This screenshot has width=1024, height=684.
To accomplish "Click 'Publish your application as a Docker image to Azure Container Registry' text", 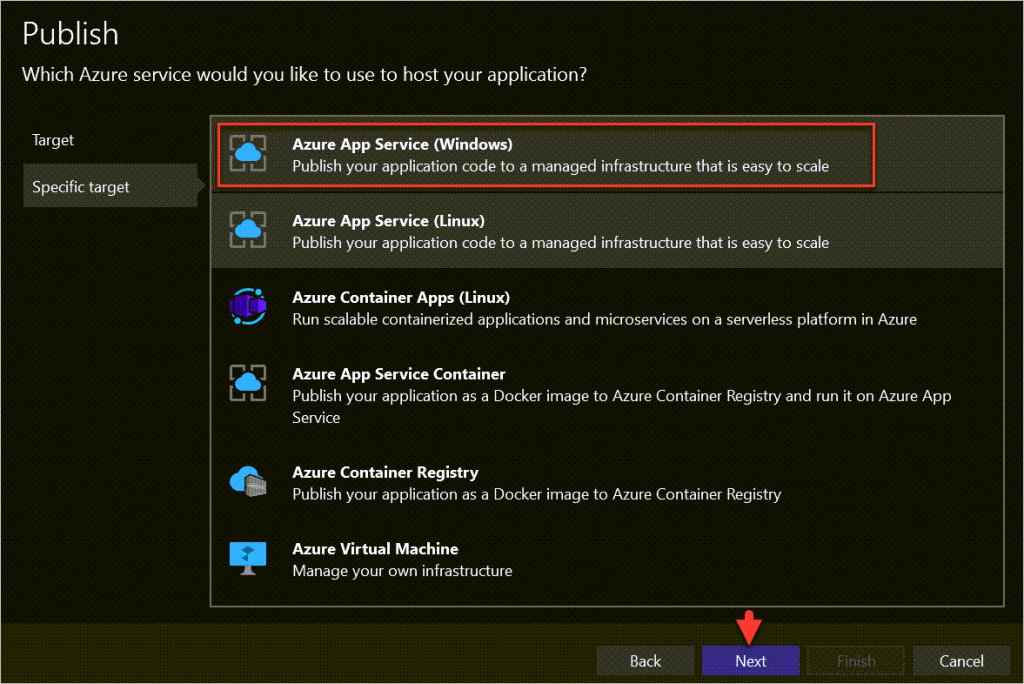I will pyautogui.click(x=536, y=494).
